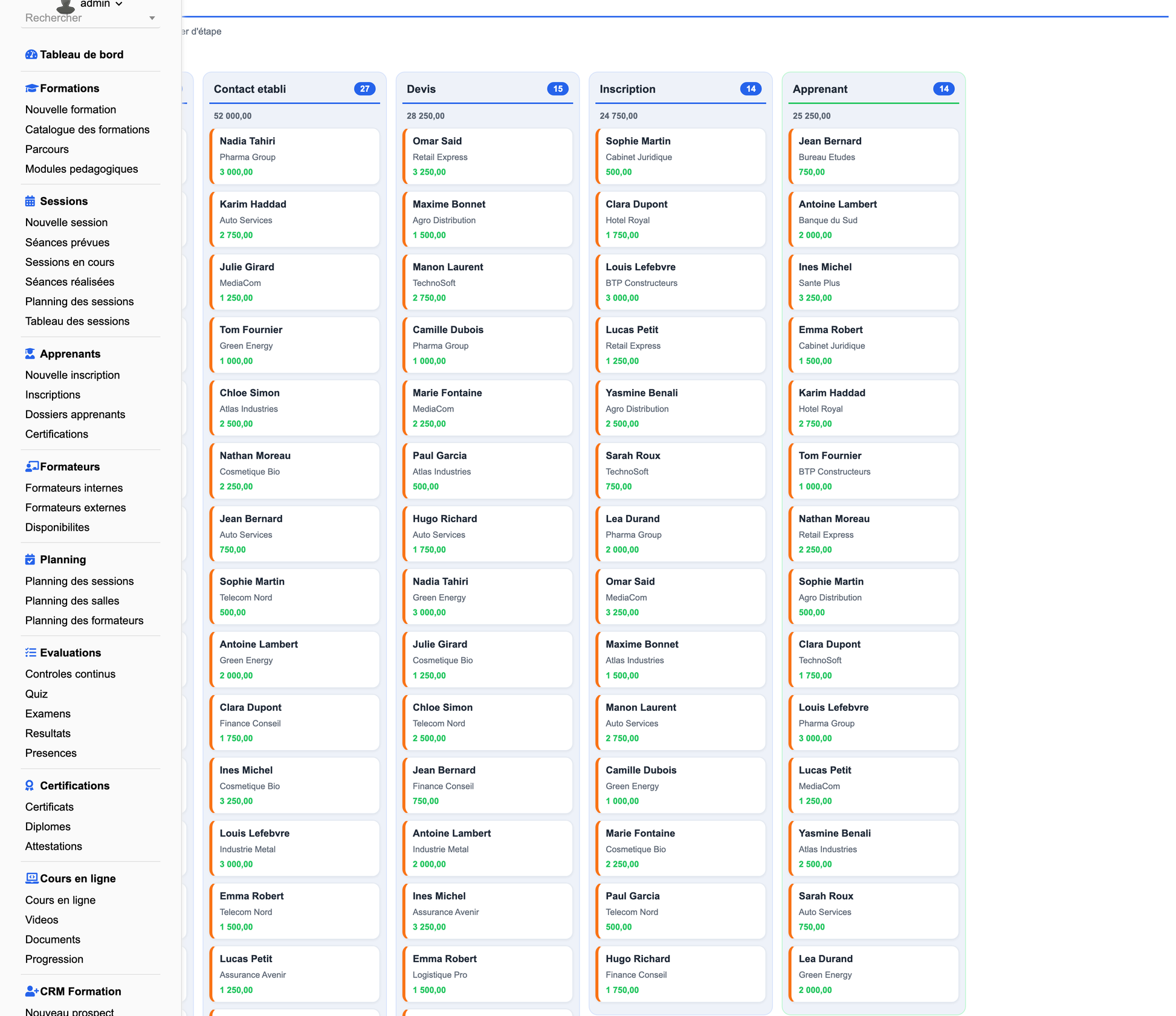Open the admin user dropdown
The image size is (1176, 1016).
(101, 4)
